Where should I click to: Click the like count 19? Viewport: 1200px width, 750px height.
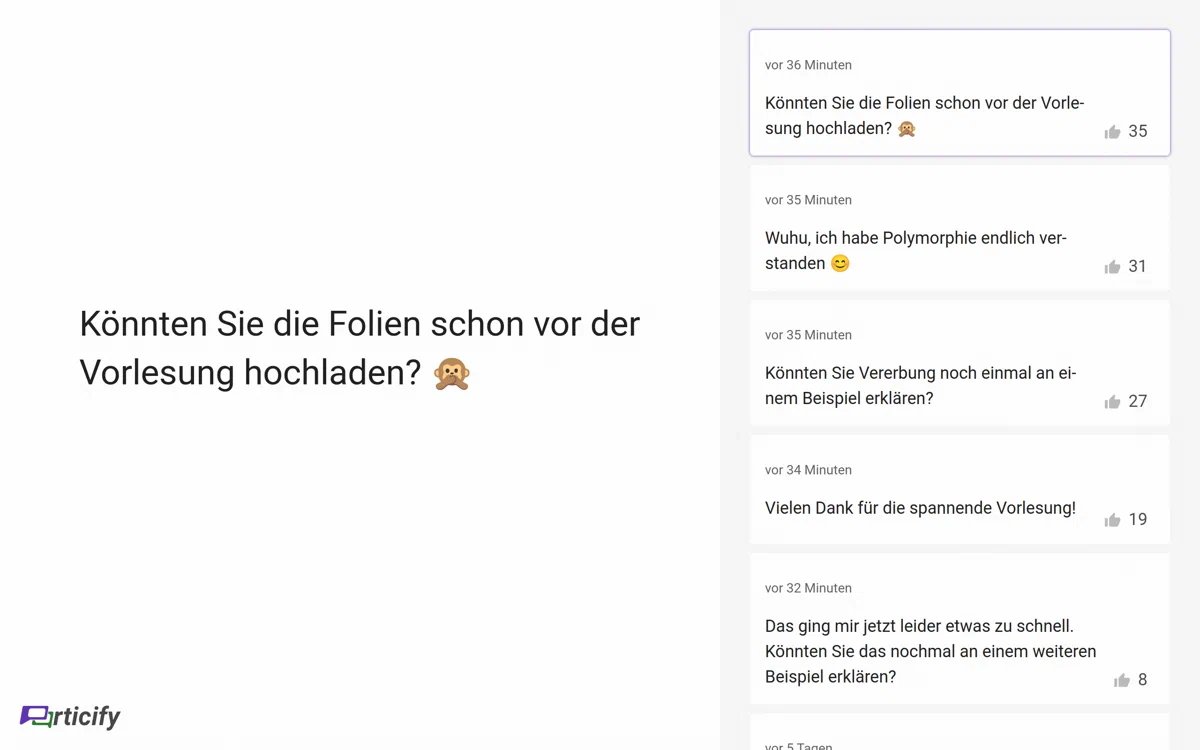[1138, 520]
